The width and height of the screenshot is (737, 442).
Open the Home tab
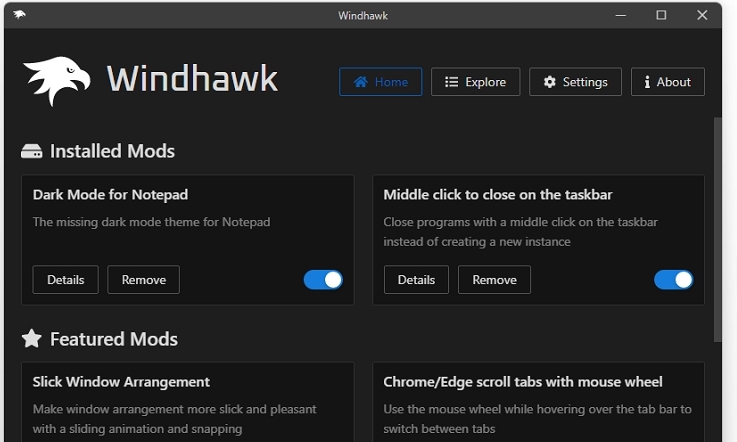(381, 82)
